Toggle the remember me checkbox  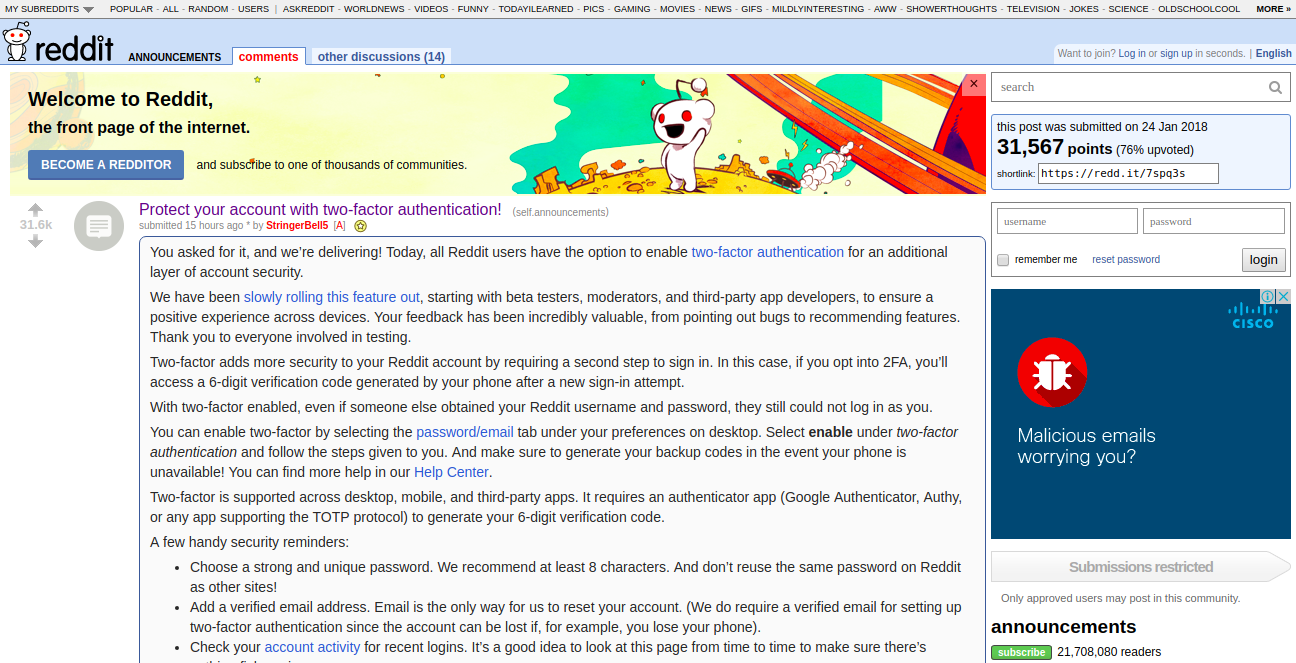tap(1003, 260)
